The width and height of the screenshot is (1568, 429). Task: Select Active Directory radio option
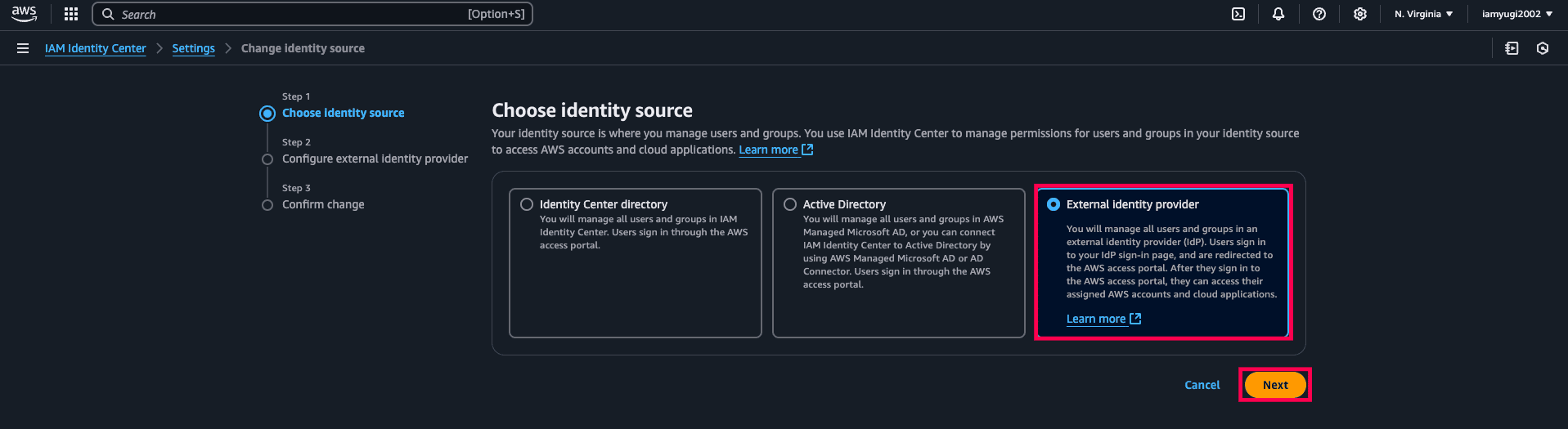[790, 204]
